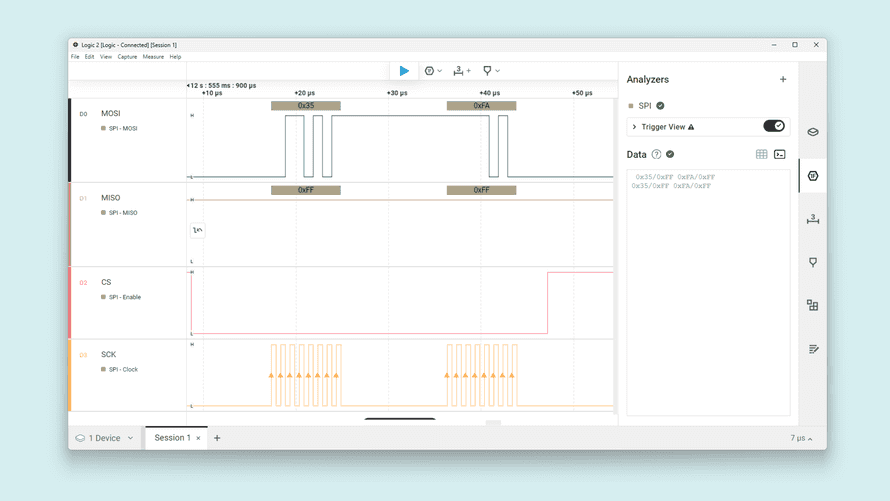Open the analyzers dropdown in top toolbar
The width and height of the screenshot is (890, 501).
click(x=433, y=71)
